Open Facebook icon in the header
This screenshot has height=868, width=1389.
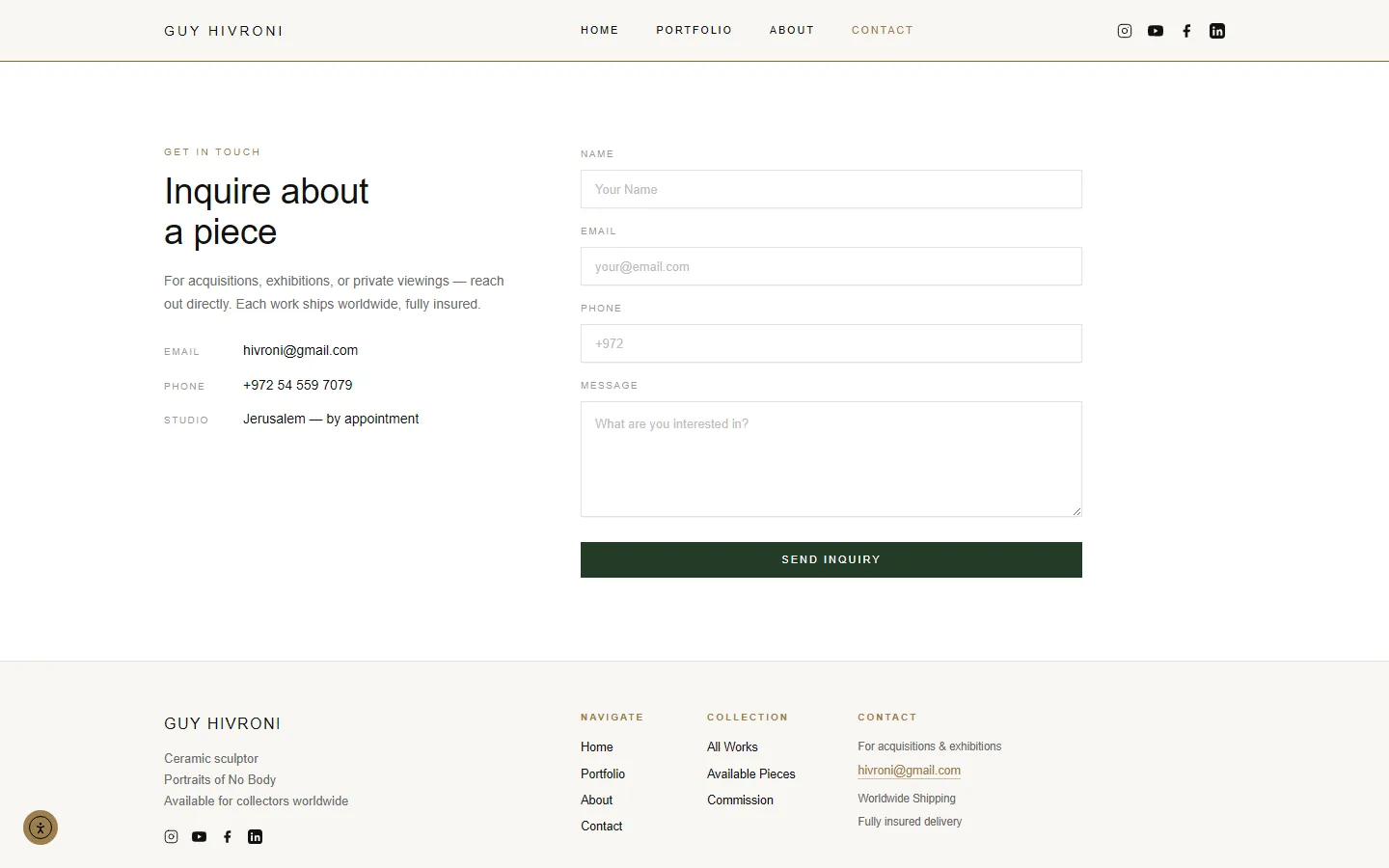click(x=1186, y=31)
